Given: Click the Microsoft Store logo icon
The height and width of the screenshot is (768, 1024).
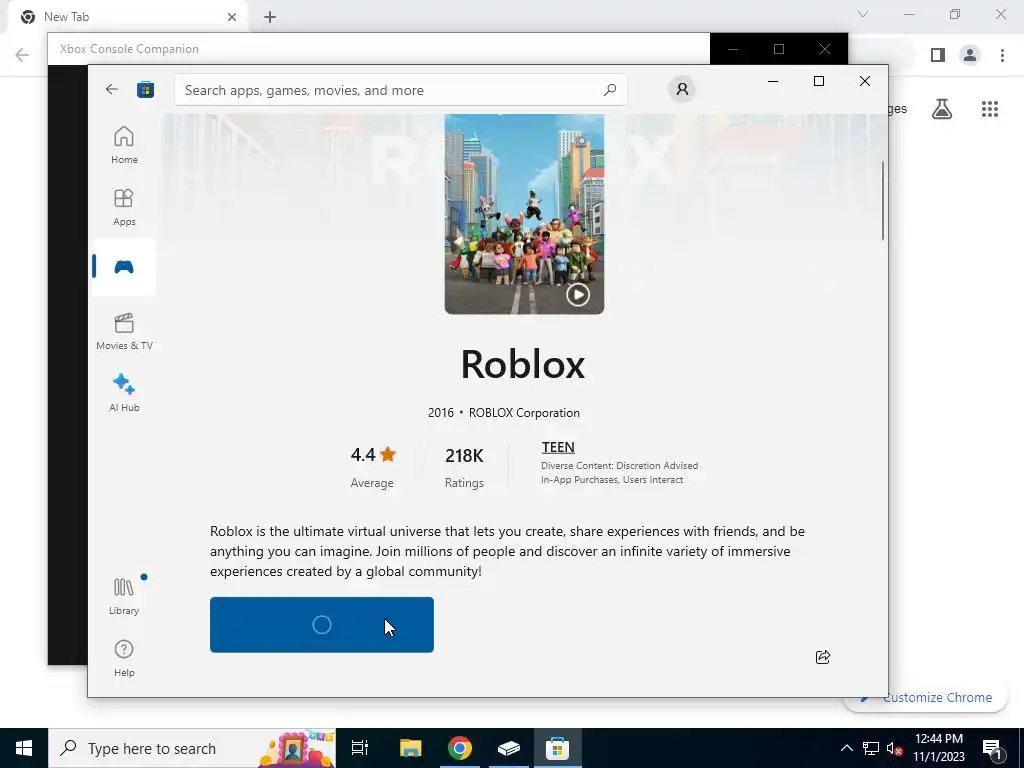Looking at the screenshot, I should tap(145, 89).
